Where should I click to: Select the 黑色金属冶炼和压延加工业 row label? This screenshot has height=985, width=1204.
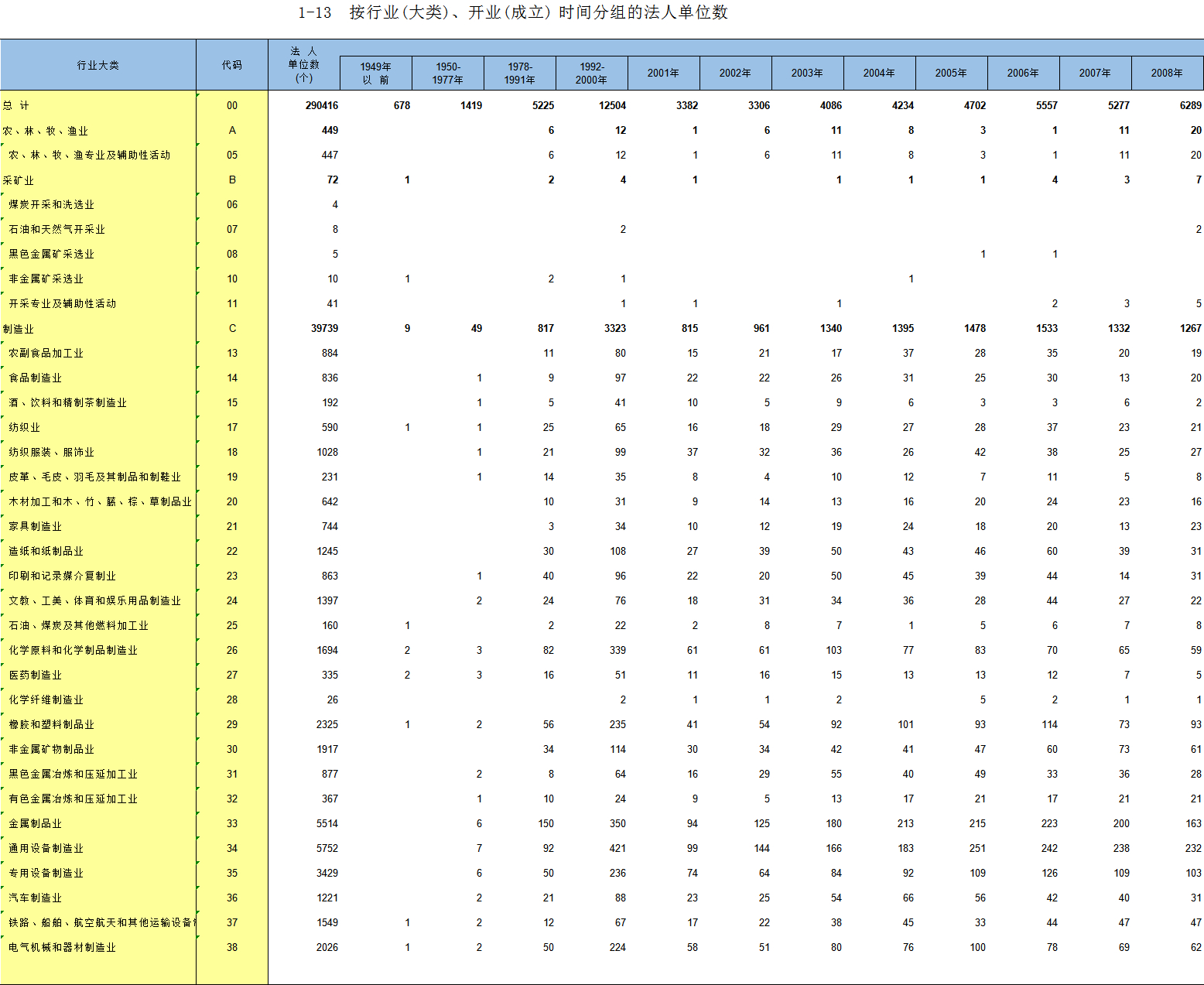click(x=74, y=775)
